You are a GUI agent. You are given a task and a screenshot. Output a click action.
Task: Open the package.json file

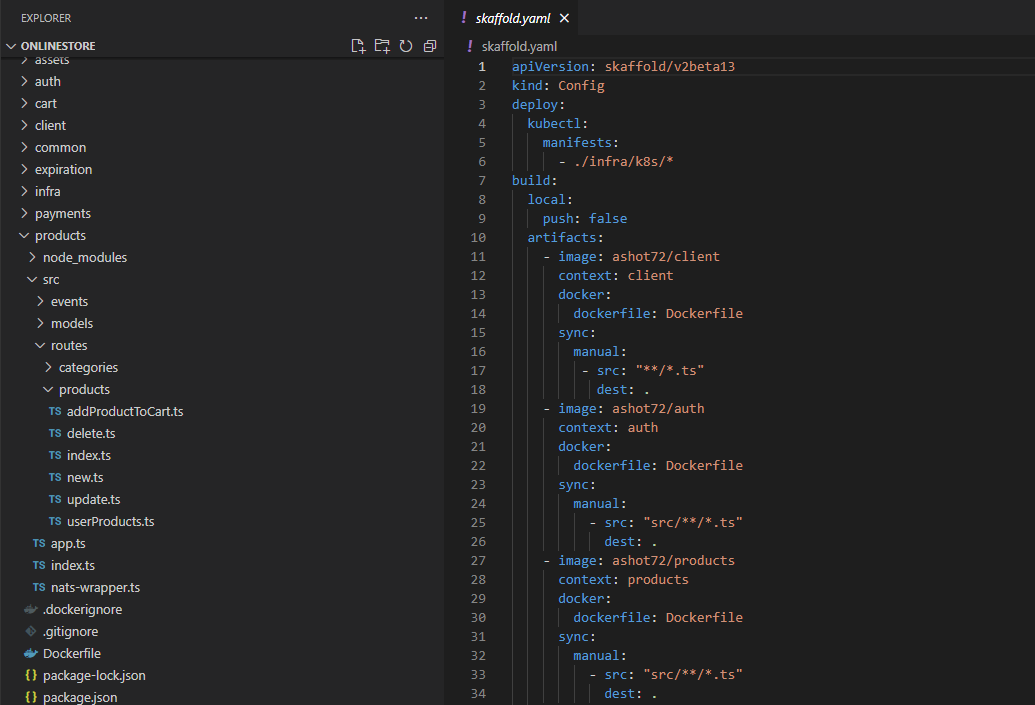tap(79, 697)
